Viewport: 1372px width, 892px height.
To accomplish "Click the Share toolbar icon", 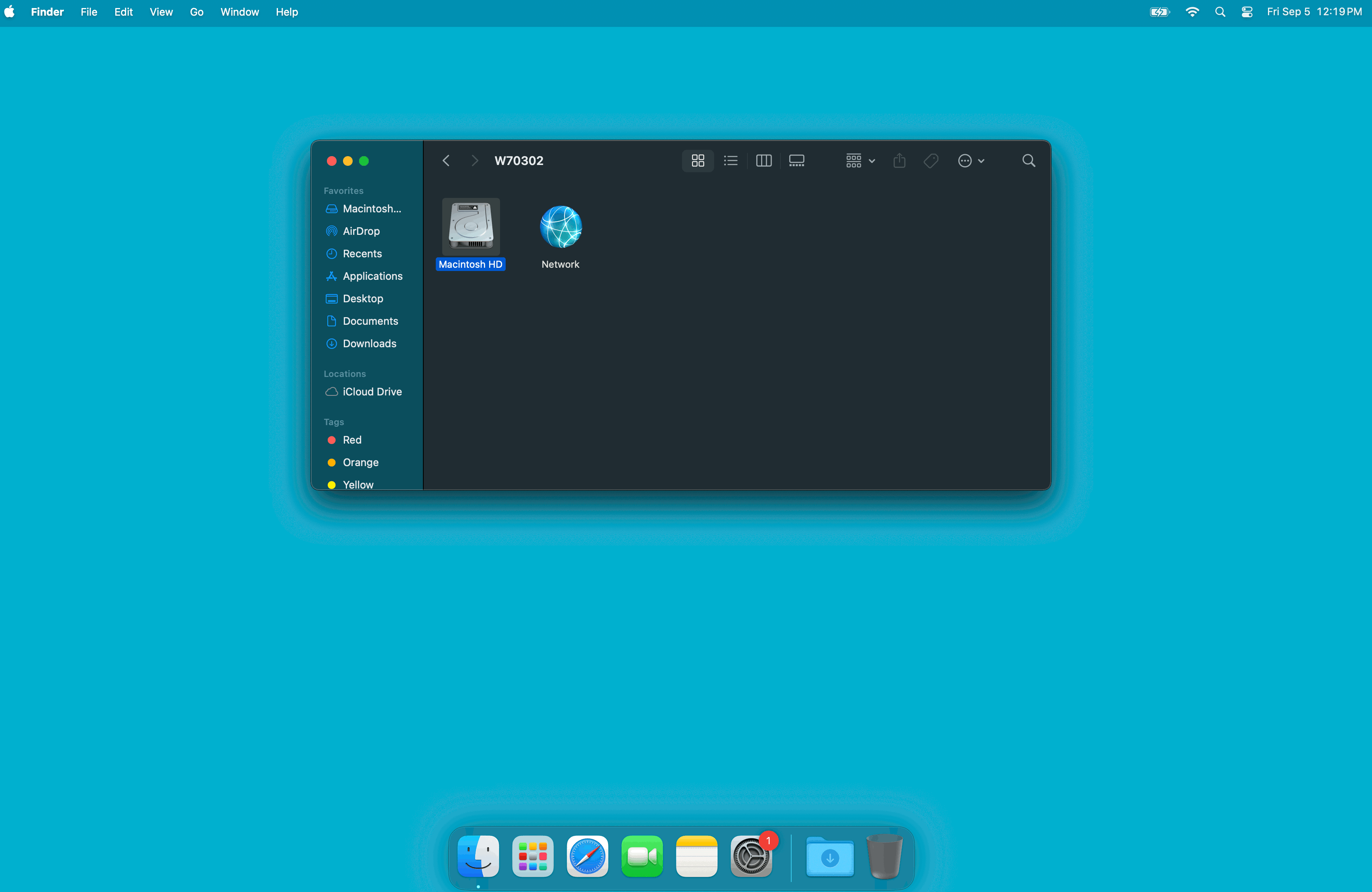I will pos(899,161).
